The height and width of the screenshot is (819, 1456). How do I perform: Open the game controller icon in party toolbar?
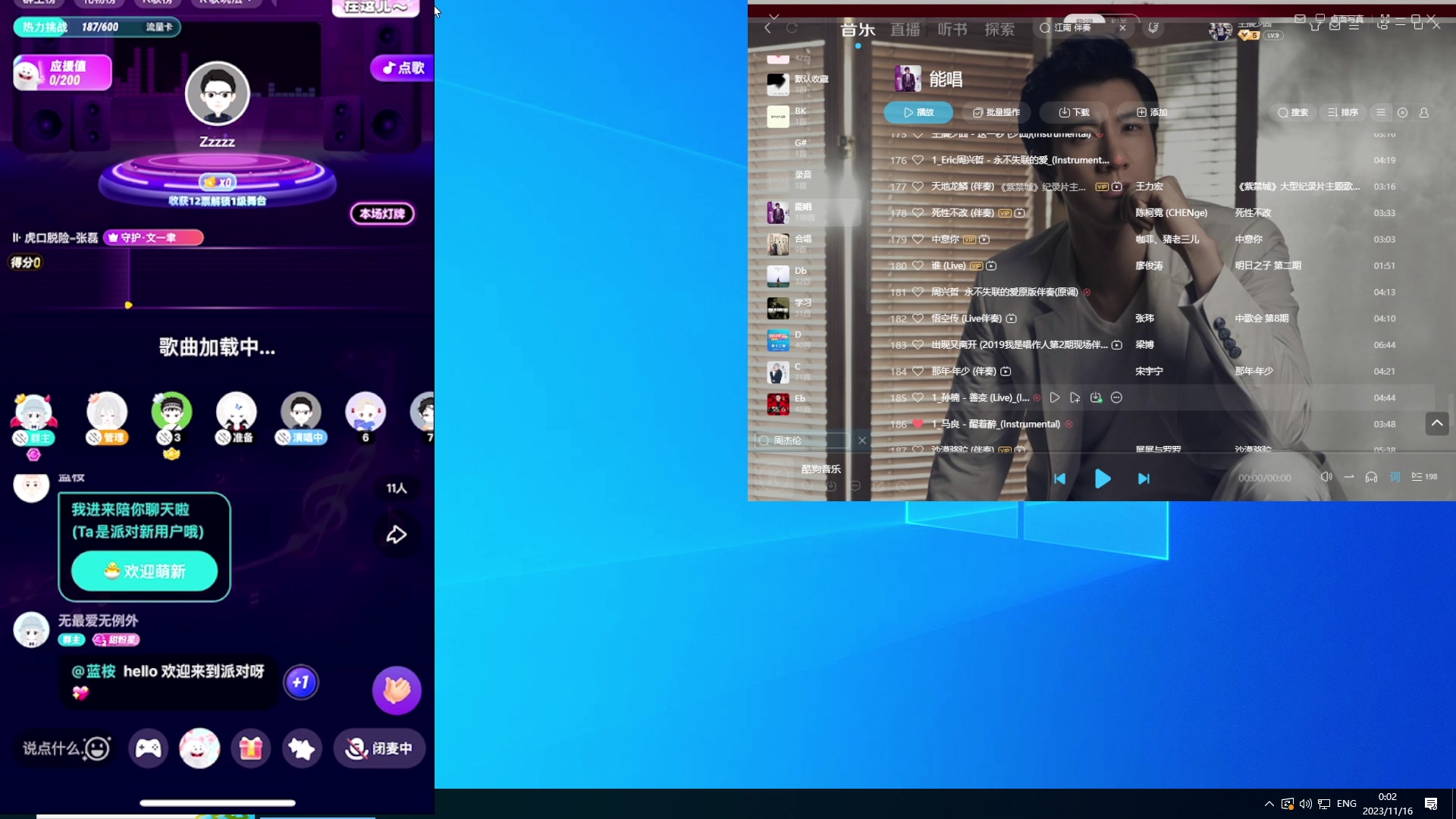pyautogui.click(x=148, y=748)
